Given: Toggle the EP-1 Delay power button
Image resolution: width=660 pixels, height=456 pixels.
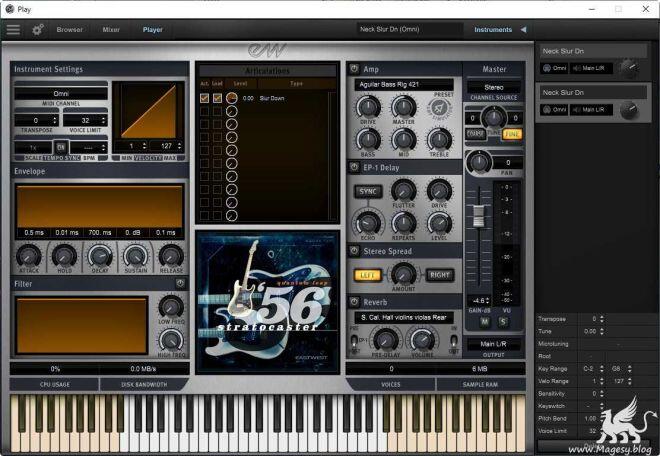Looking at the screenshot, I should coord(354,167).
